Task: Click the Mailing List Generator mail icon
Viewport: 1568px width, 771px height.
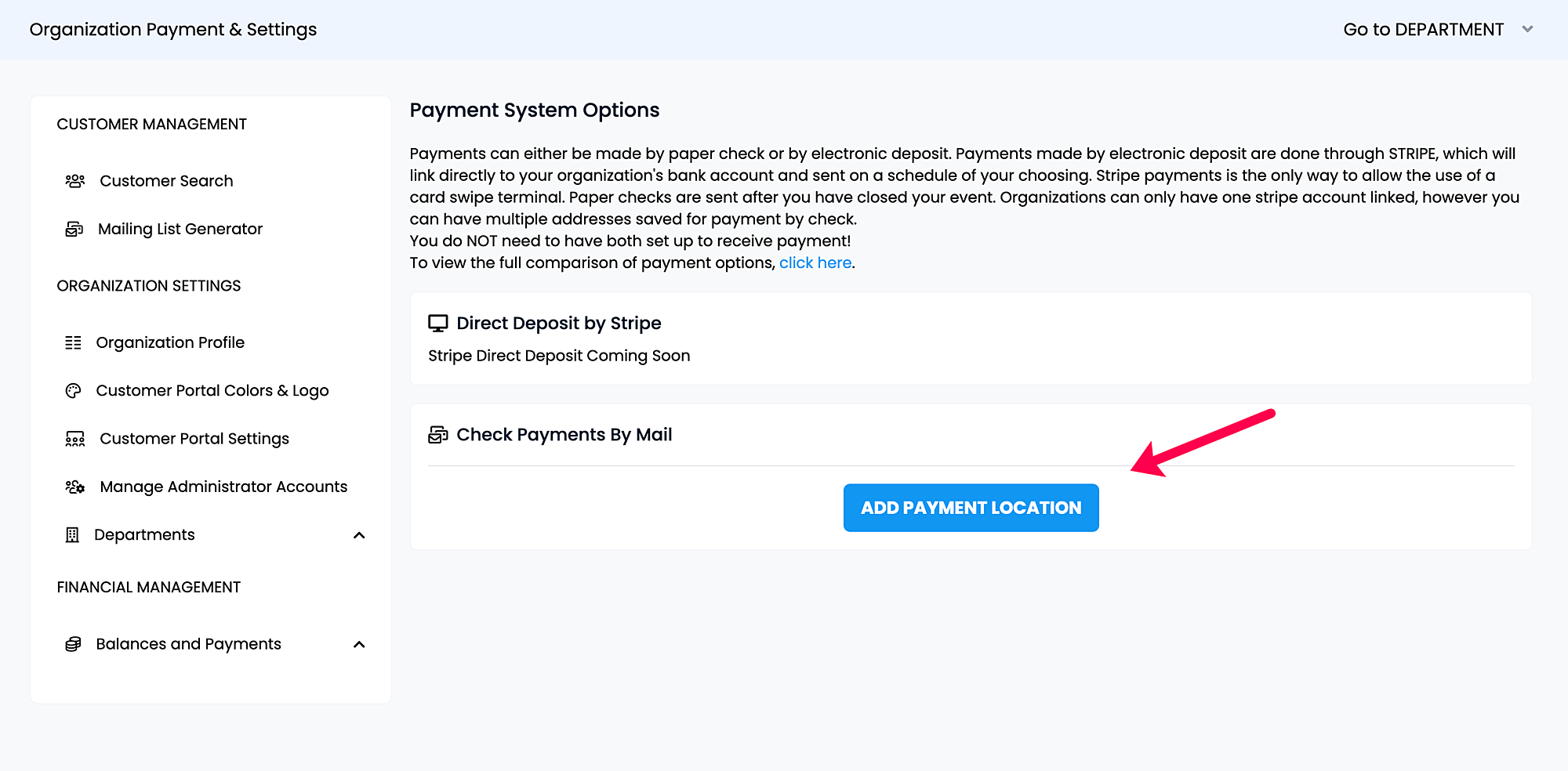Action: coord(74,229)
